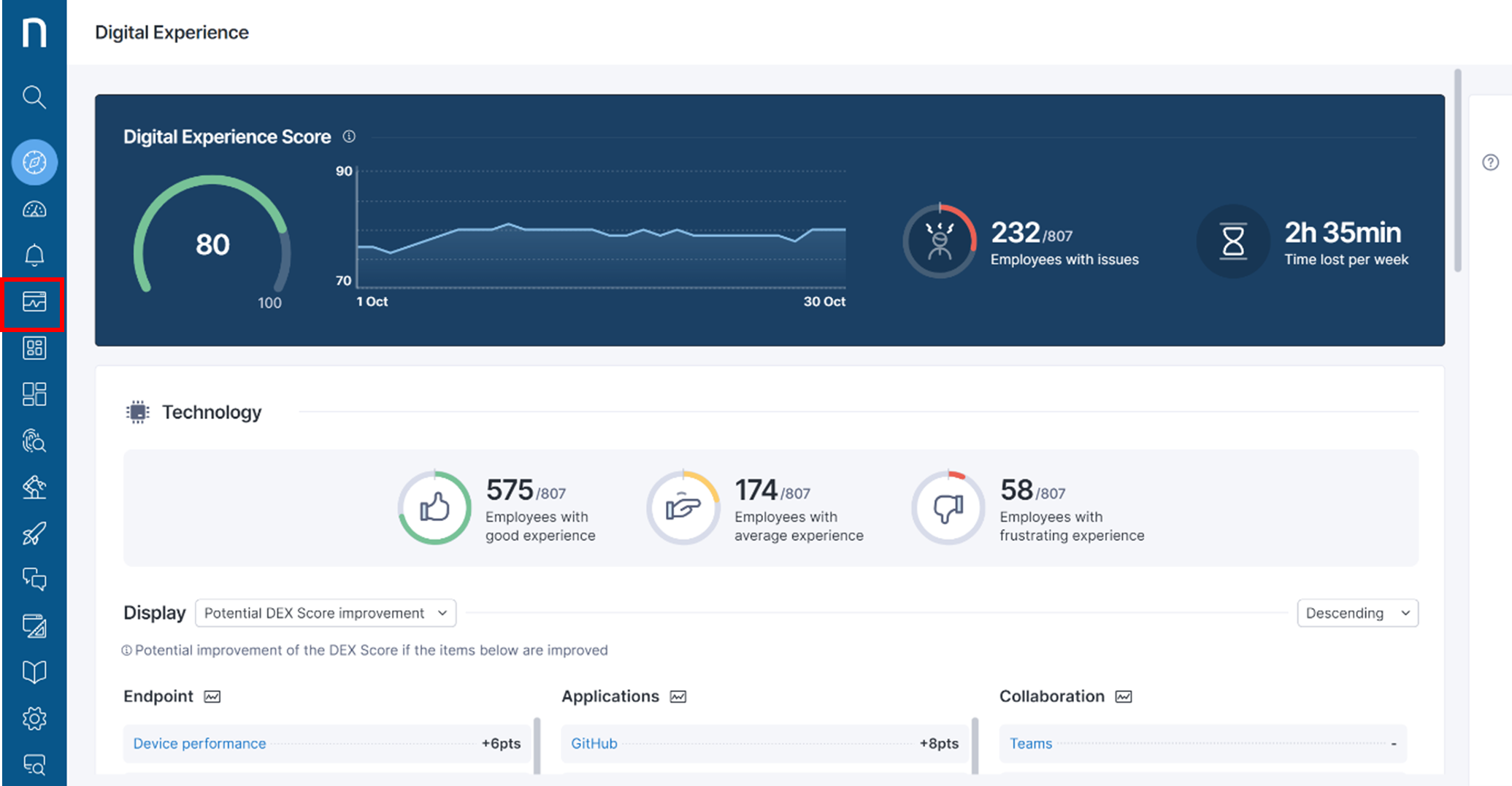Viewport: 1512px width, 786px height.
Task: Open the Descending sort order dropdown
Action: point(1356,613)
